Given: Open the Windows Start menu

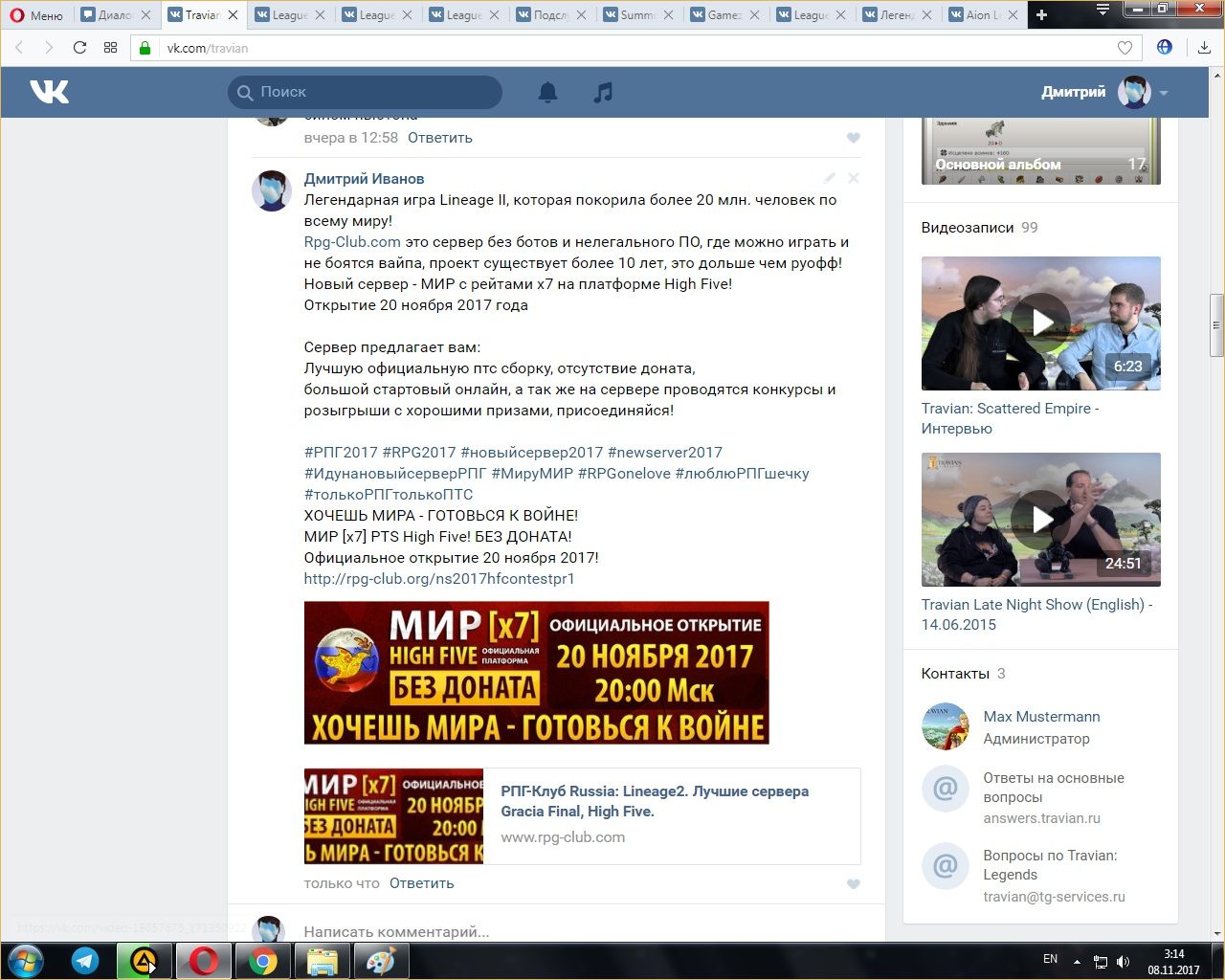Looking at the screenshot, I should (24, 960).
